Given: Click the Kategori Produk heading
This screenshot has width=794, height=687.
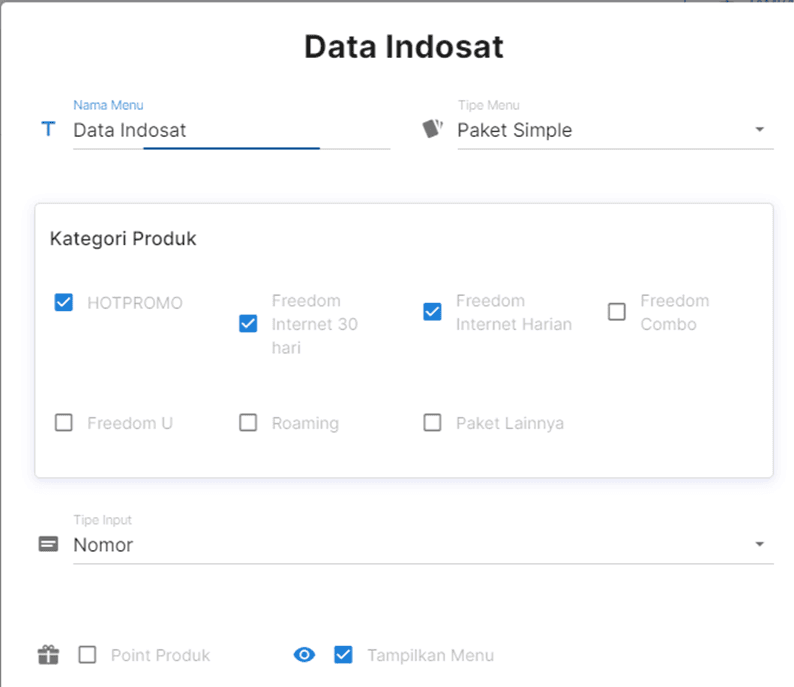Looking at the screenshot, I should coord(123,240).
